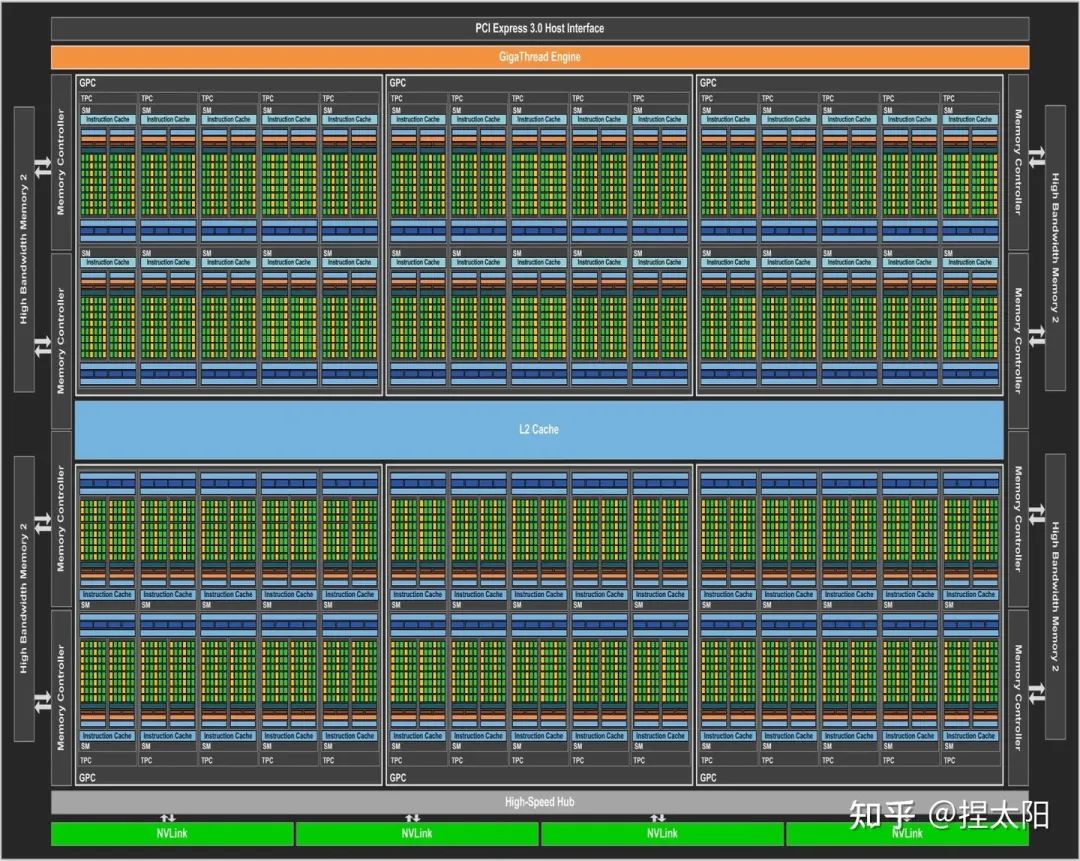Select the second Memory Controller on right side

[1018, 341]
